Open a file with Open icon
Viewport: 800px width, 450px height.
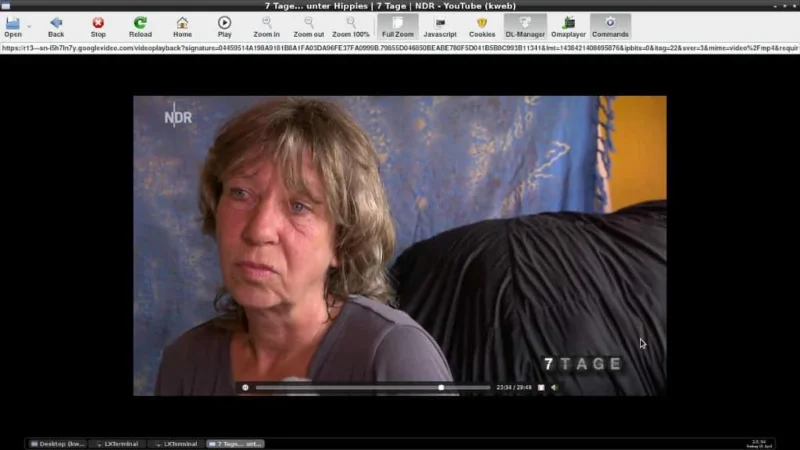click(x=13, y=27)
